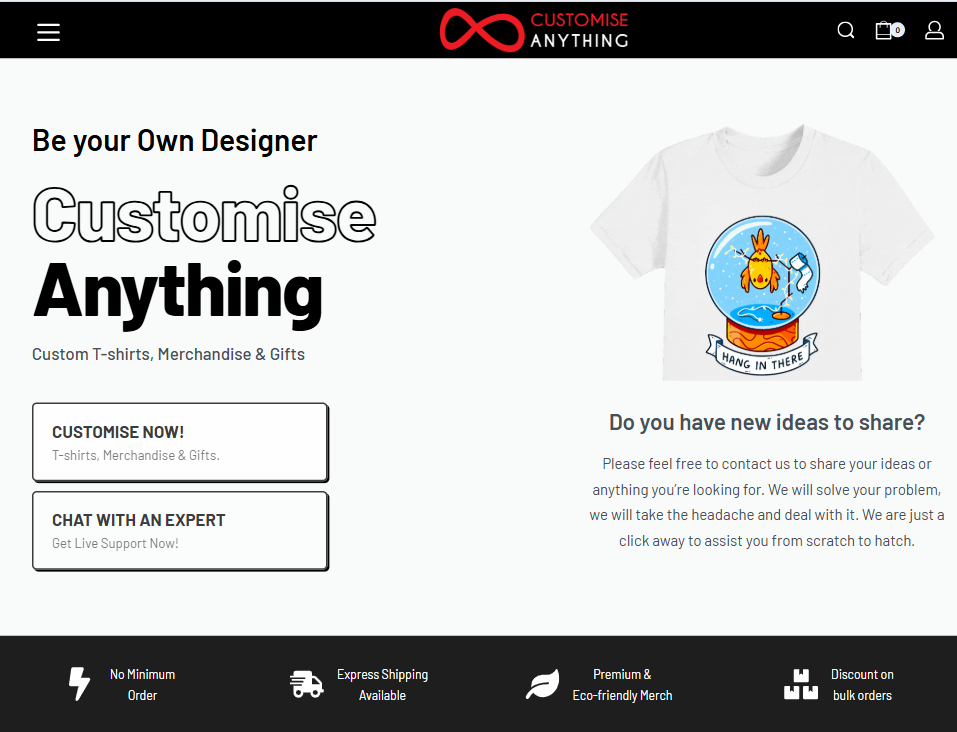Click the 'Be your Own Designer' heading
This screenshot has width=957, height=732.
coord(174,141)
